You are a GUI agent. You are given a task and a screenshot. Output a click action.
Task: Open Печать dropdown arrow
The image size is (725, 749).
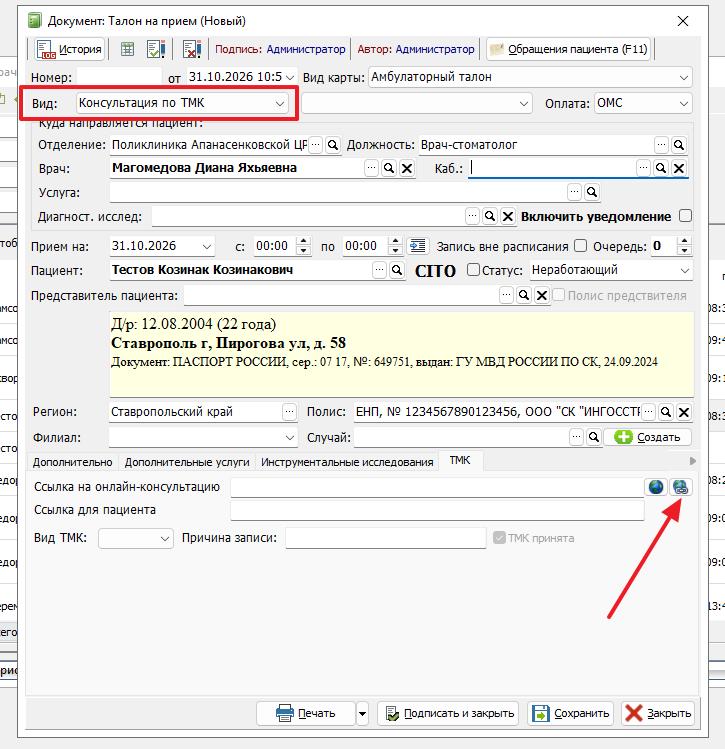pyautogui.click(x=362, y=714)
